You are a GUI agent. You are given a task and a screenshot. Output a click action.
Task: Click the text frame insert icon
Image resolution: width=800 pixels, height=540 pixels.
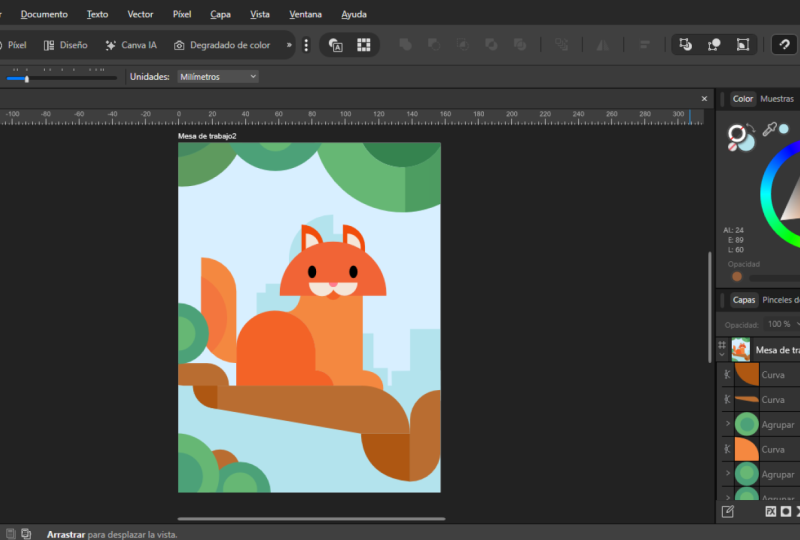click(x=335, y=45)
